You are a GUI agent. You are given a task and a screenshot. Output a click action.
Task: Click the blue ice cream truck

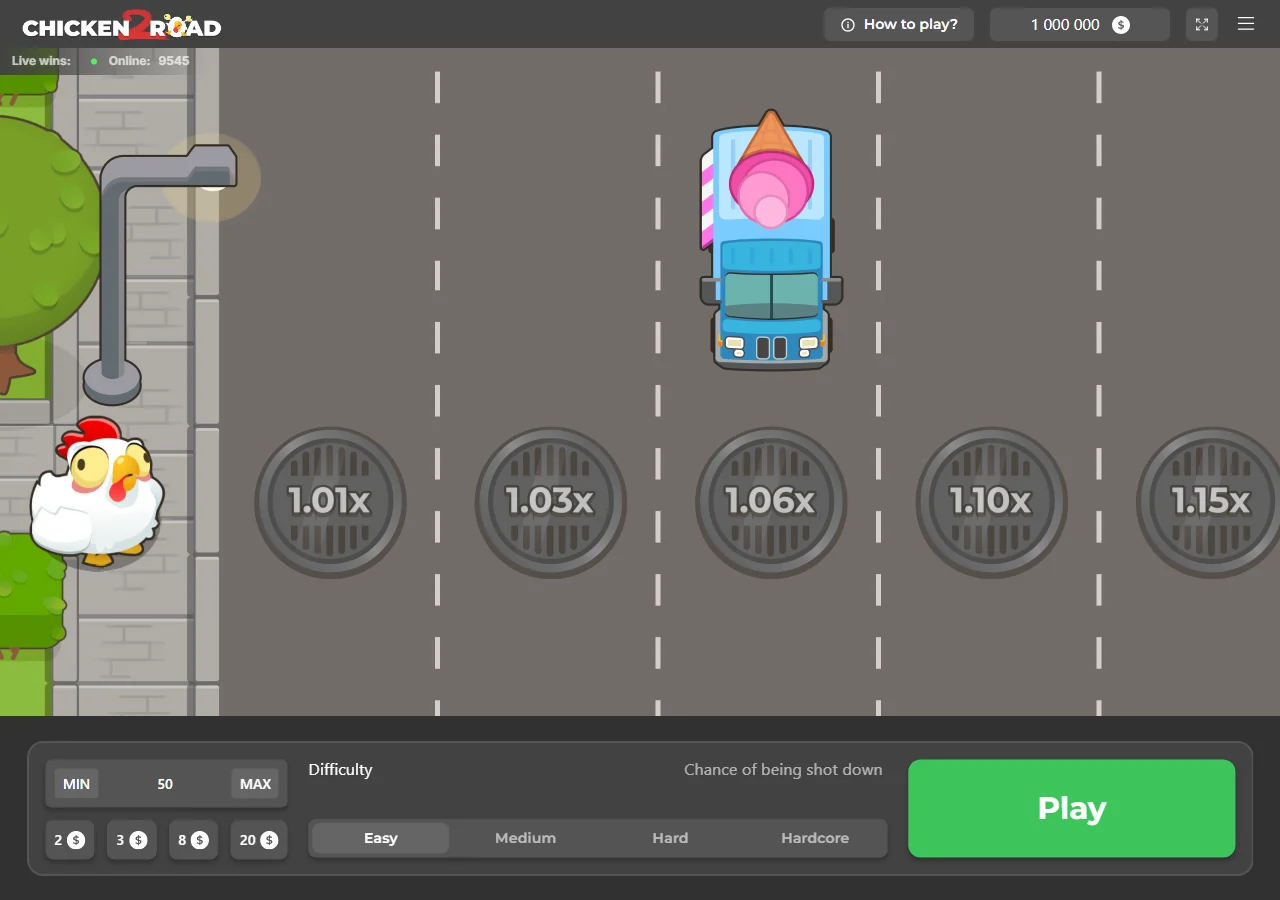pyautogui.click(x=771, y=240)
